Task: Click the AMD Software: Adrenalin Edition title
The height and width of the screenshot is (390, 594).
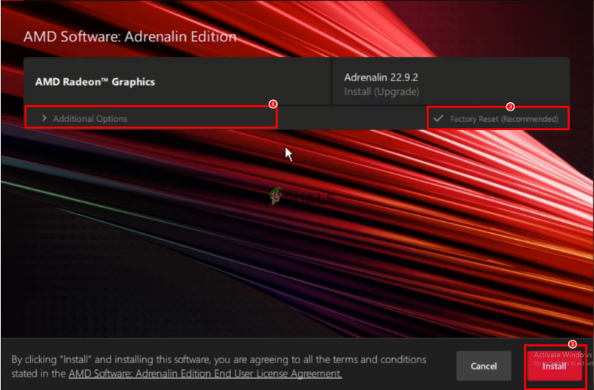Action: point(130,37)
